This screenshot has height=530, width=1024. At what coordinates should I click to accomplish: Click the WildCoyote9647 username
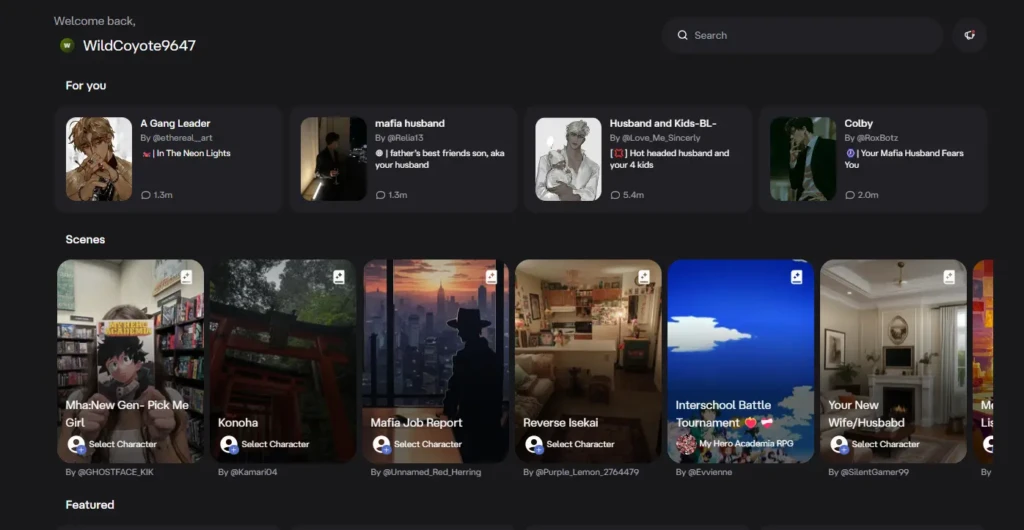click(139, 46)
